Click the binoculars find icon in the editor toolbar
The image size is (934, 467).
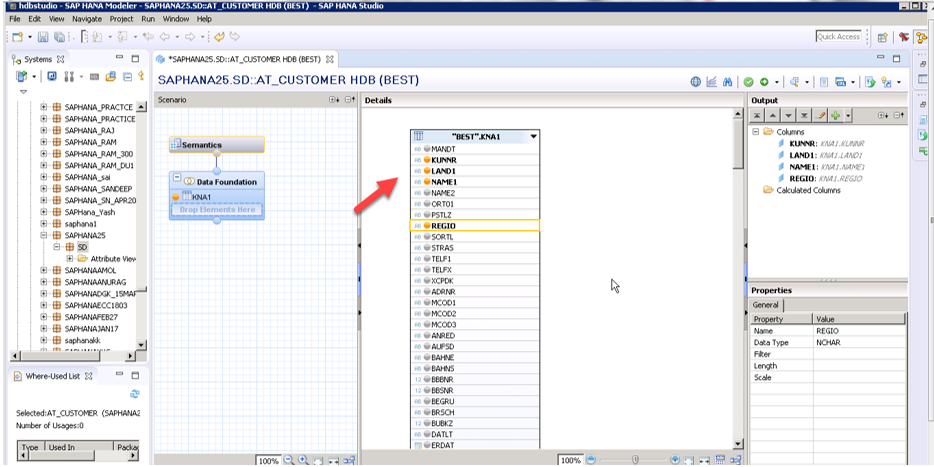(727, 82)
